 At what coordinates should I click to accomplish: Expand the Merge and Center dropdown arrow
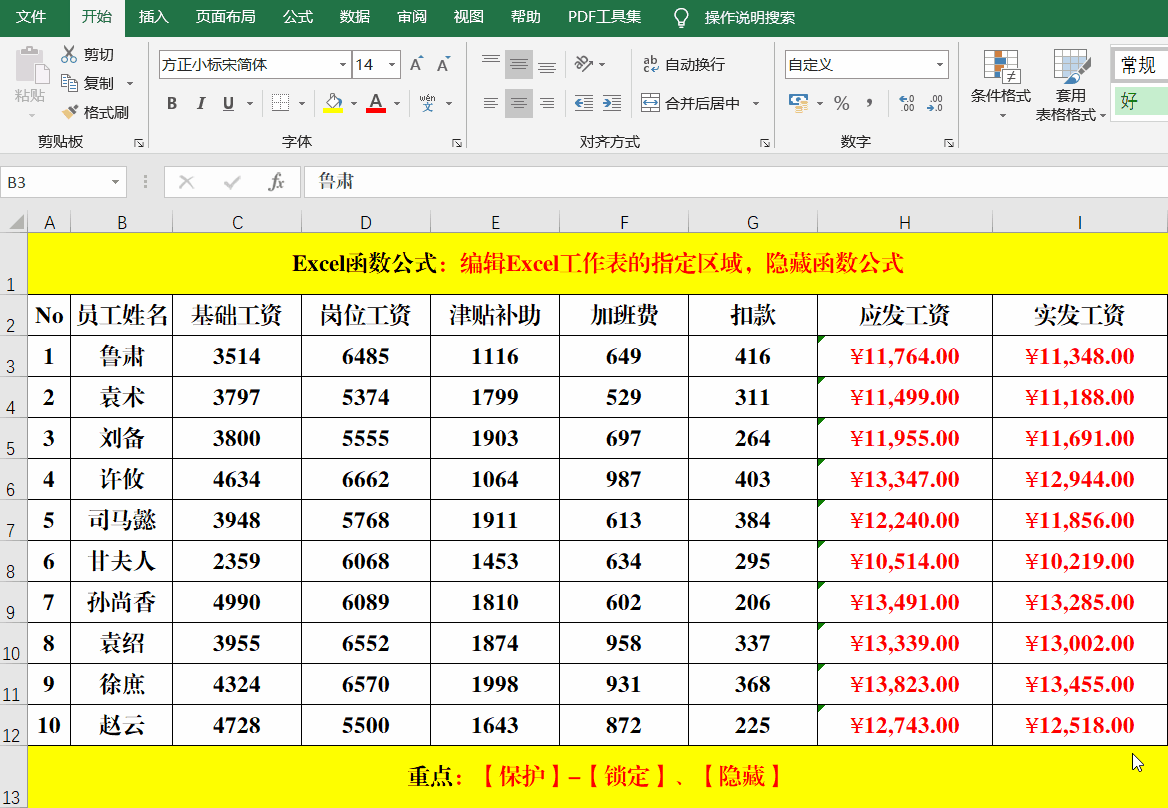[x=756, y=104]
